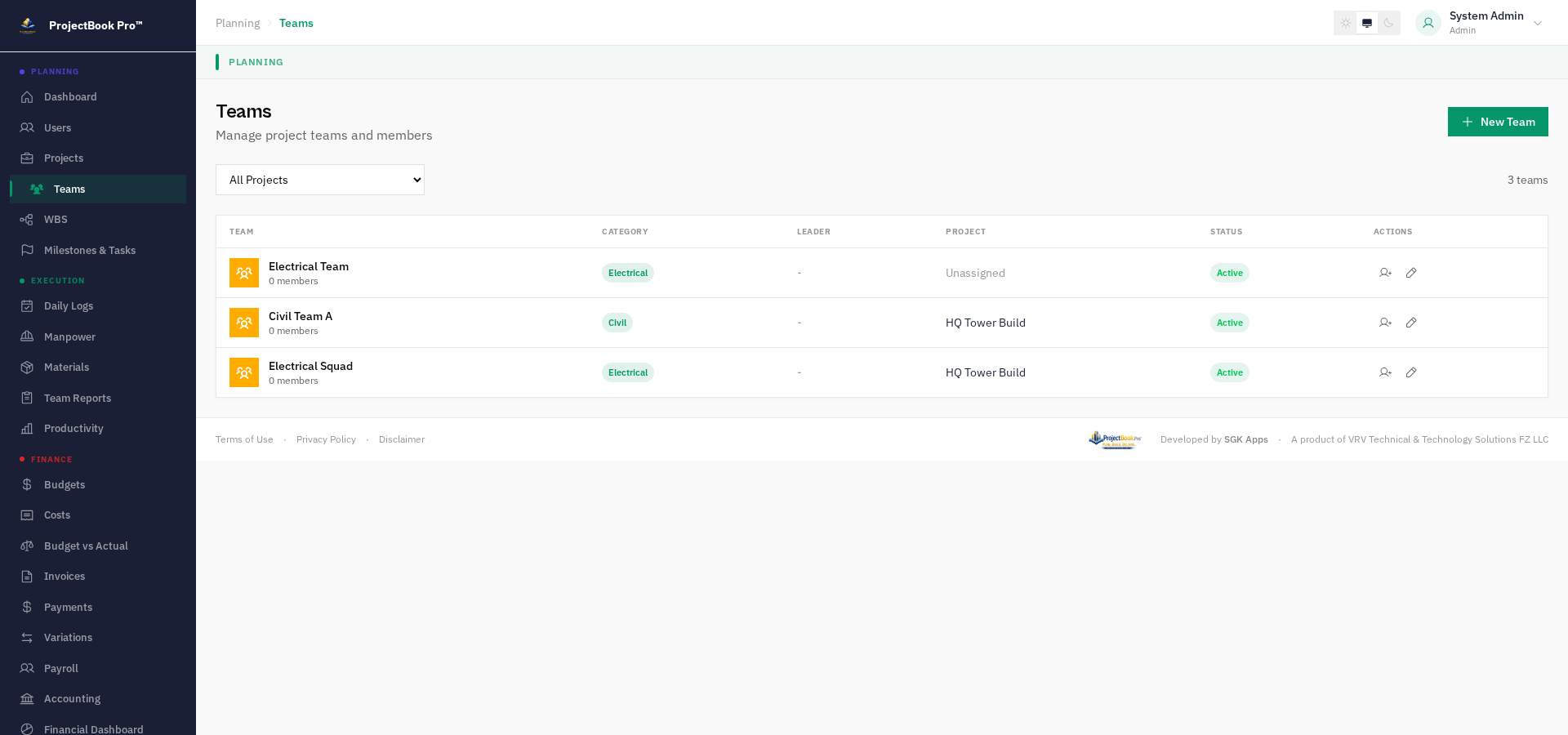The height and width of the screenshot is (735, 1568).
Task: Click the ProjectBook Pro logo icon
Action: pyautogui.click(x=28, y=25)
